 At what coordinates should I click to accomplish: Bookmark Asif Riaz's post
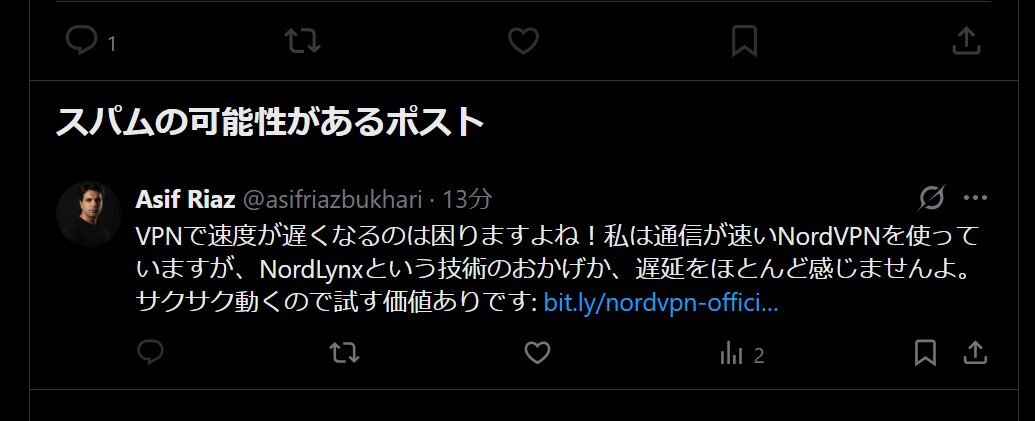click(x=925, y=353)
